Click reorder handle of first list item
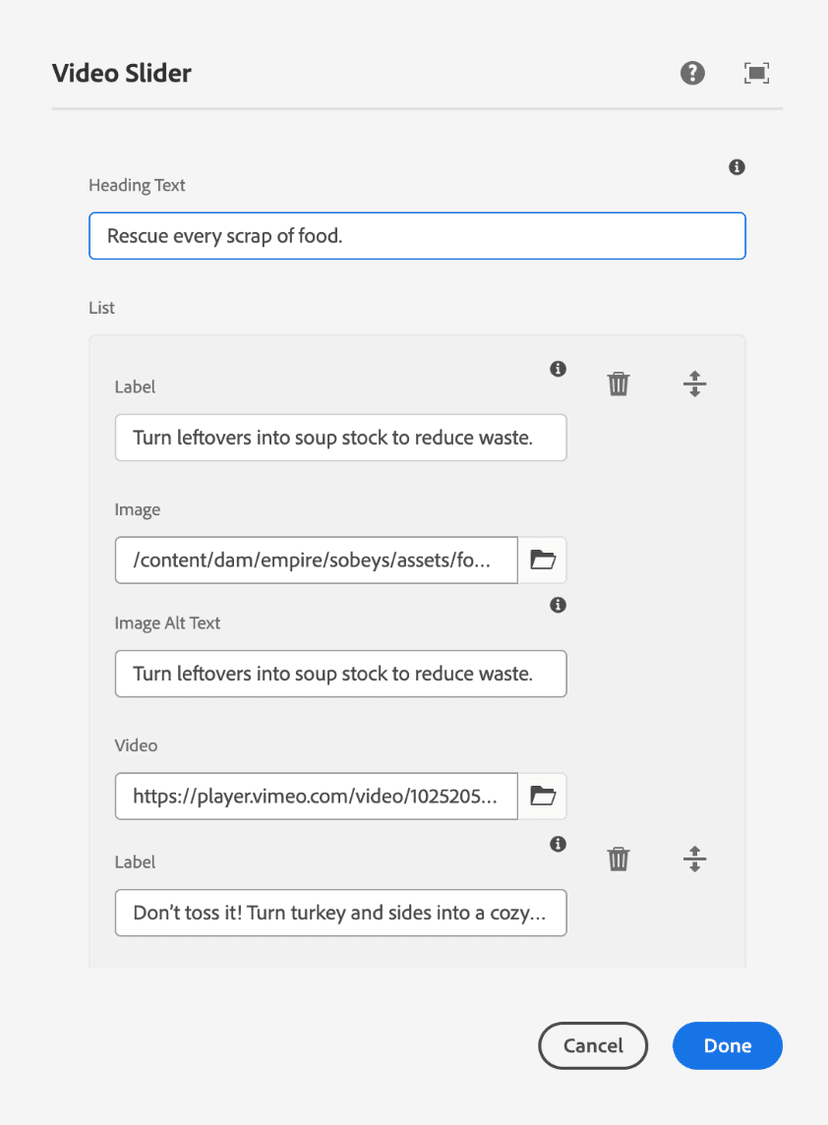 click(695, 384)
